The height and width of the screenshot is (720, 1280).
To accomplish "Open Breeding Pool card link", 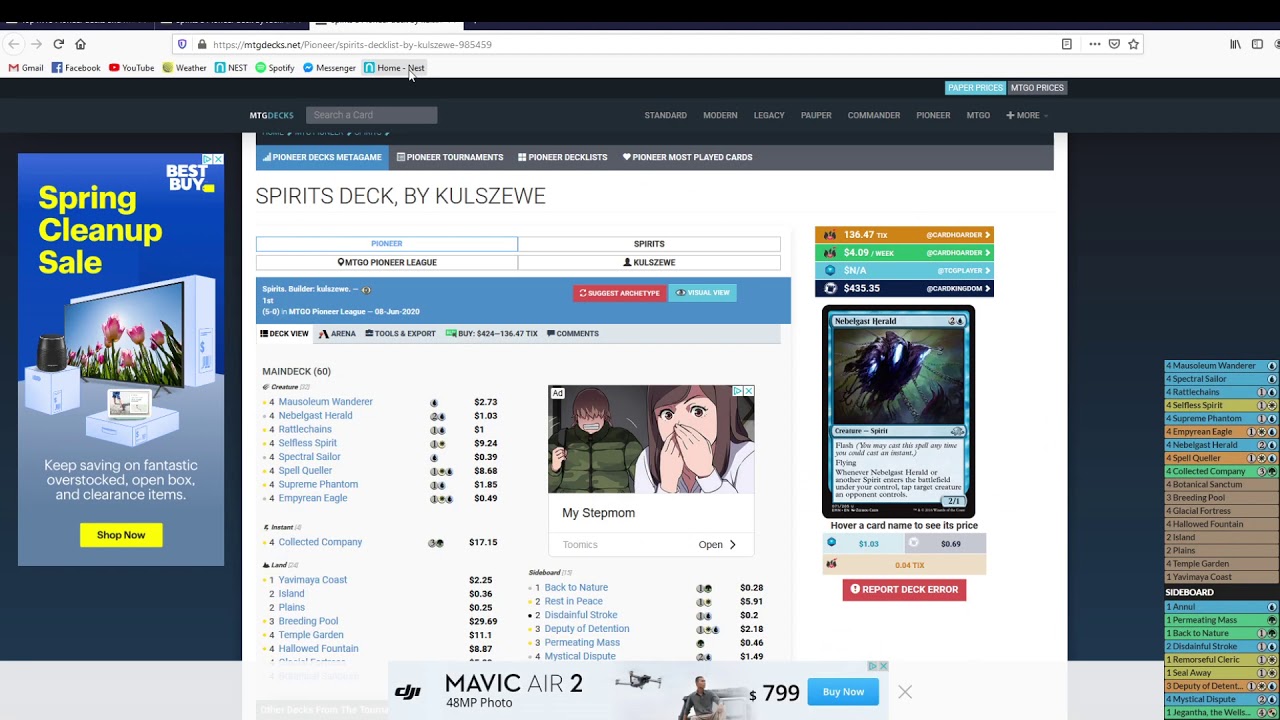I will click(308, 621).
